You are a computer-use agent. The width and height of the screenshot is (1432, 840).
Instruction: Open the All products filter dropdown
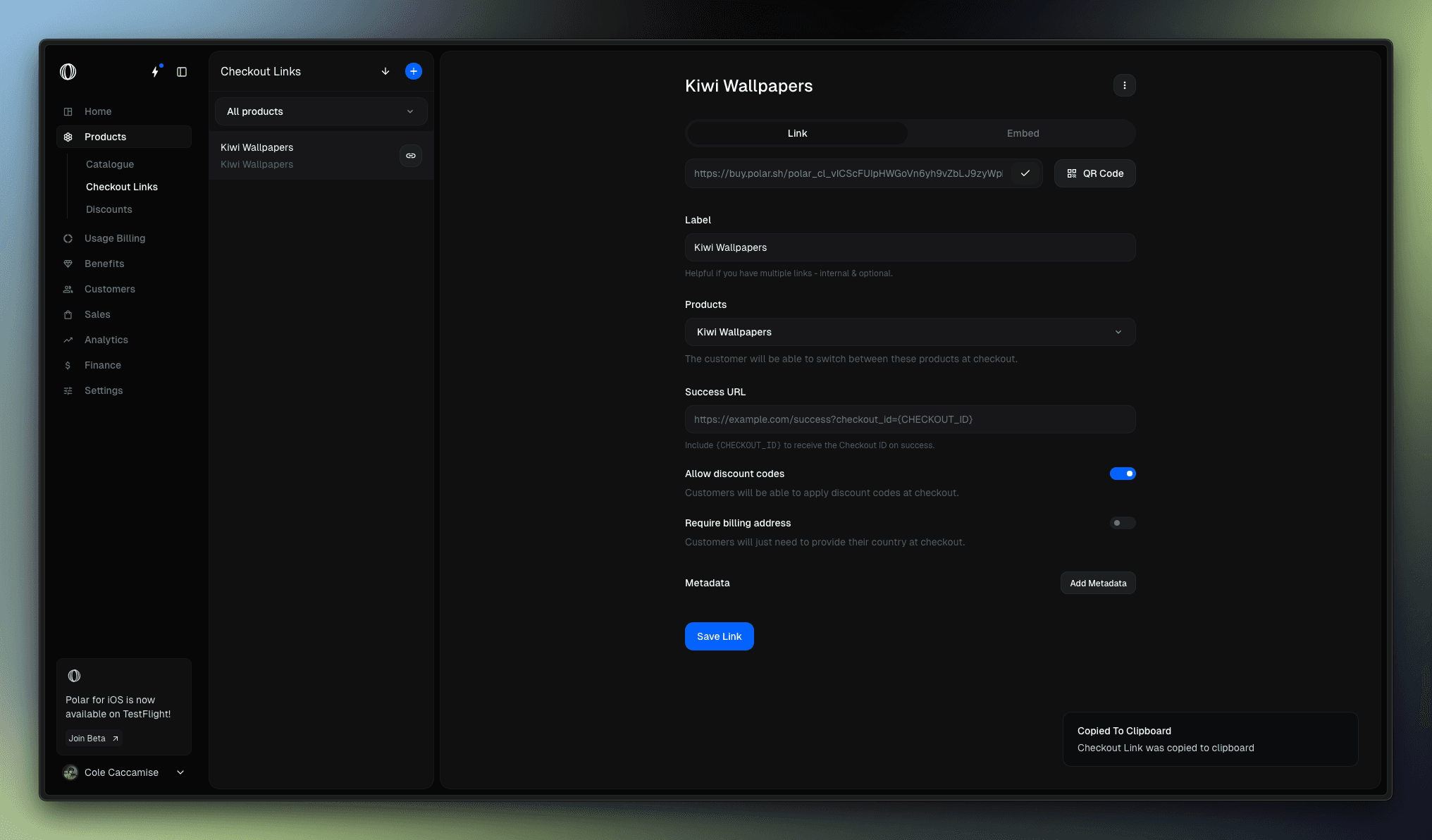(321, 111)
